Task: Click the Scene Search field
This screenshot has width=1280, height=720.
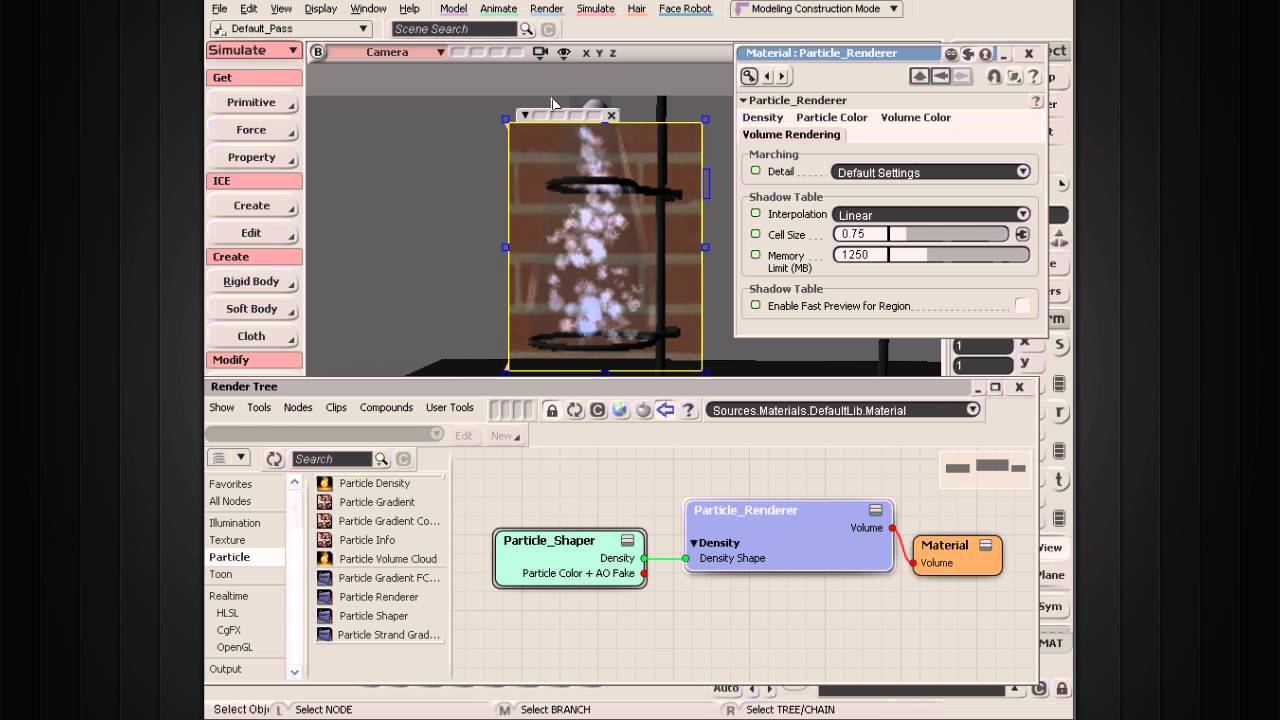Action: pos(454,29)
